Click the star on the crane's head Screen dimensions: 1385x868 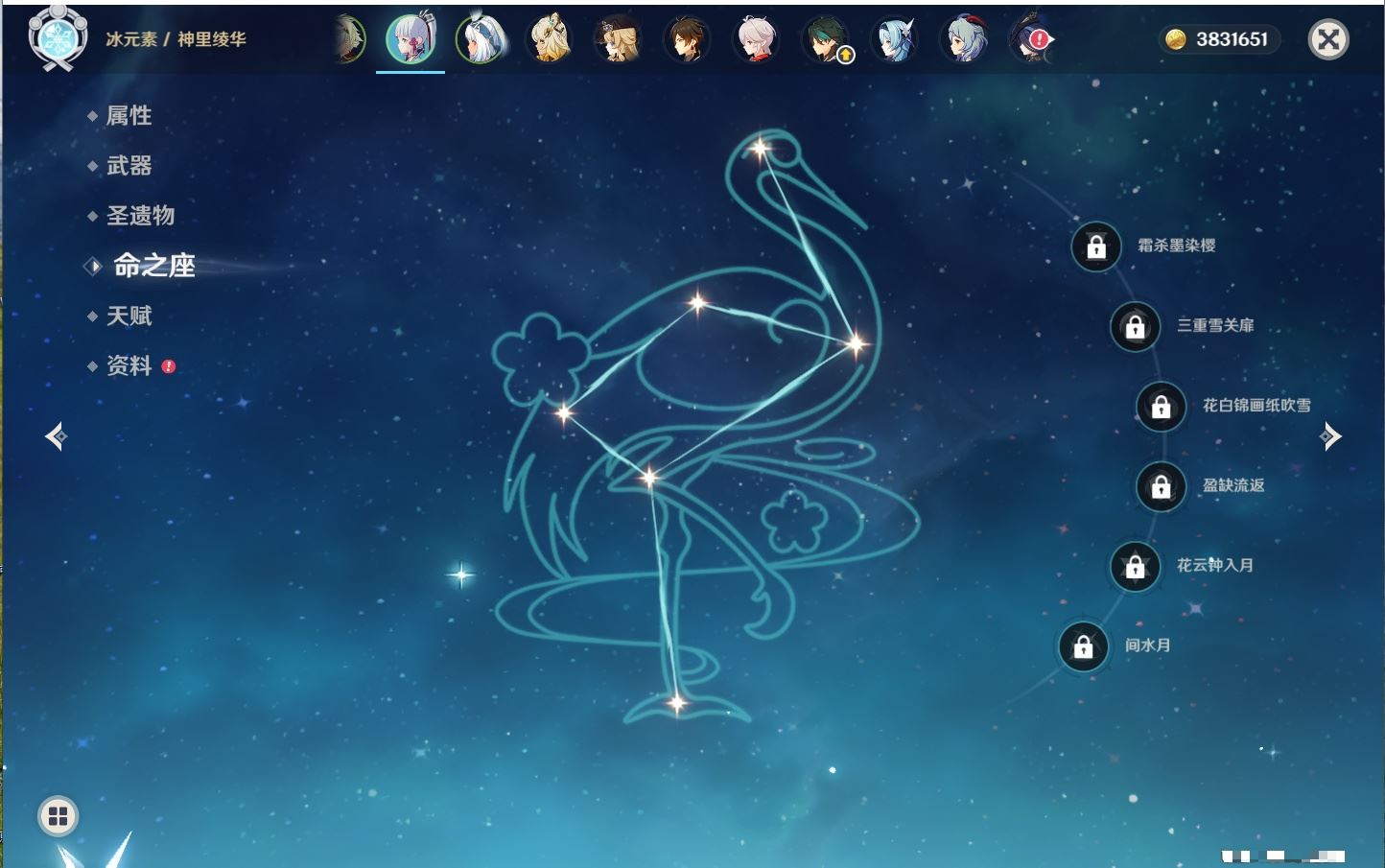pyautogui.click(x=761, y=148)
